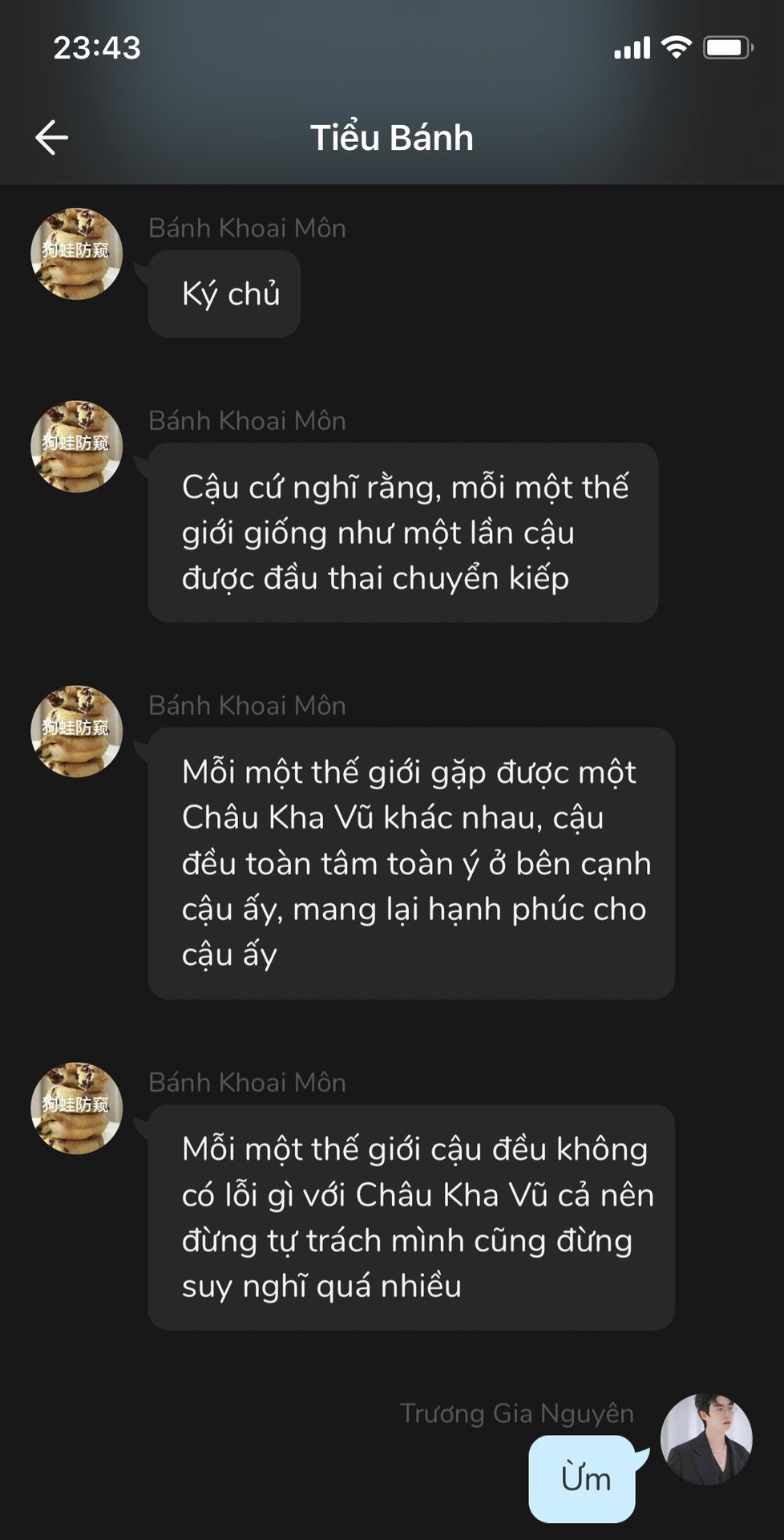Select the blue "Ừm" reply bubble
Screen dimensions: 784x1540
(x=583, y=1478)
